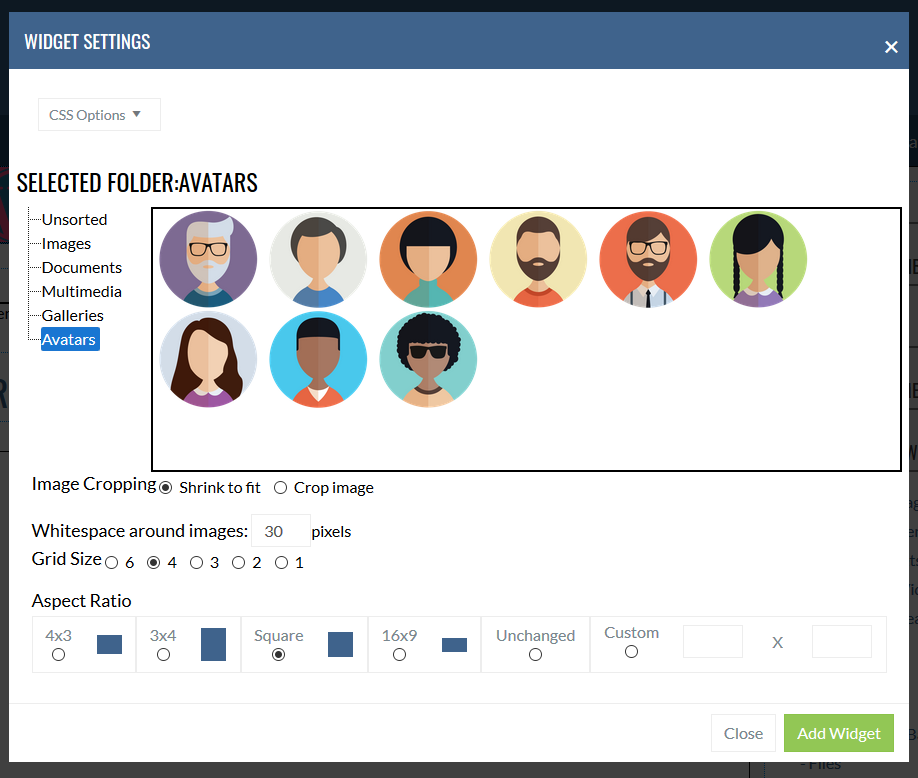Open the CSS Options dropdown
Screen dimensions: 918x778
tap(100, 115)
